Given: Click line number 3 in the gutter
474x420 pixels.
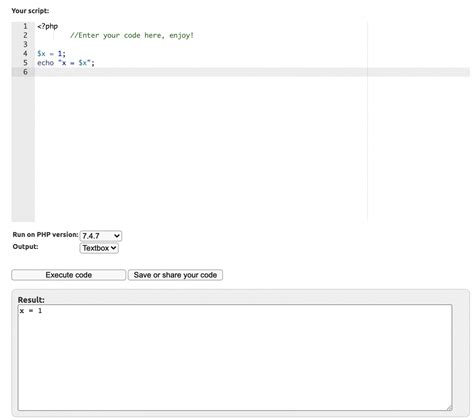Looking at the screenshot, I should (x=25, y=44).
